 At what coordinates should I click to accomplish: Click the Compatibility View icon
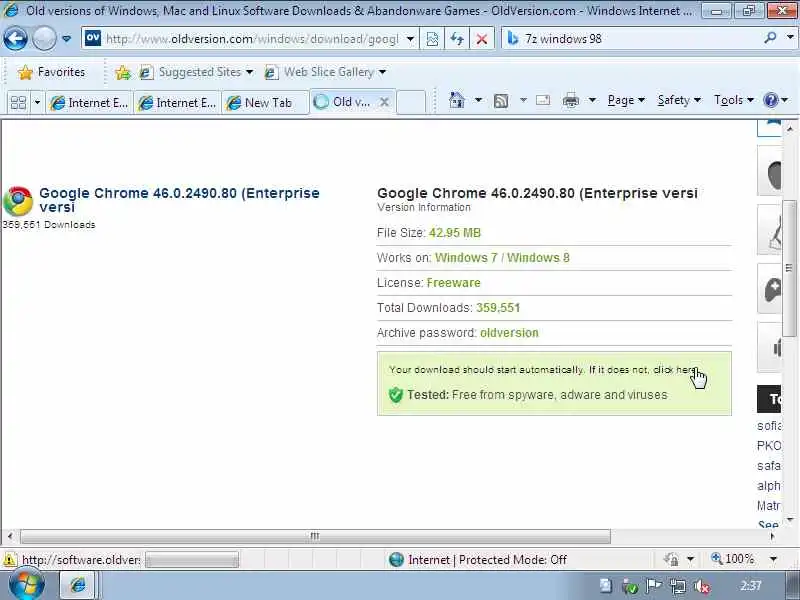pos(432,39)
